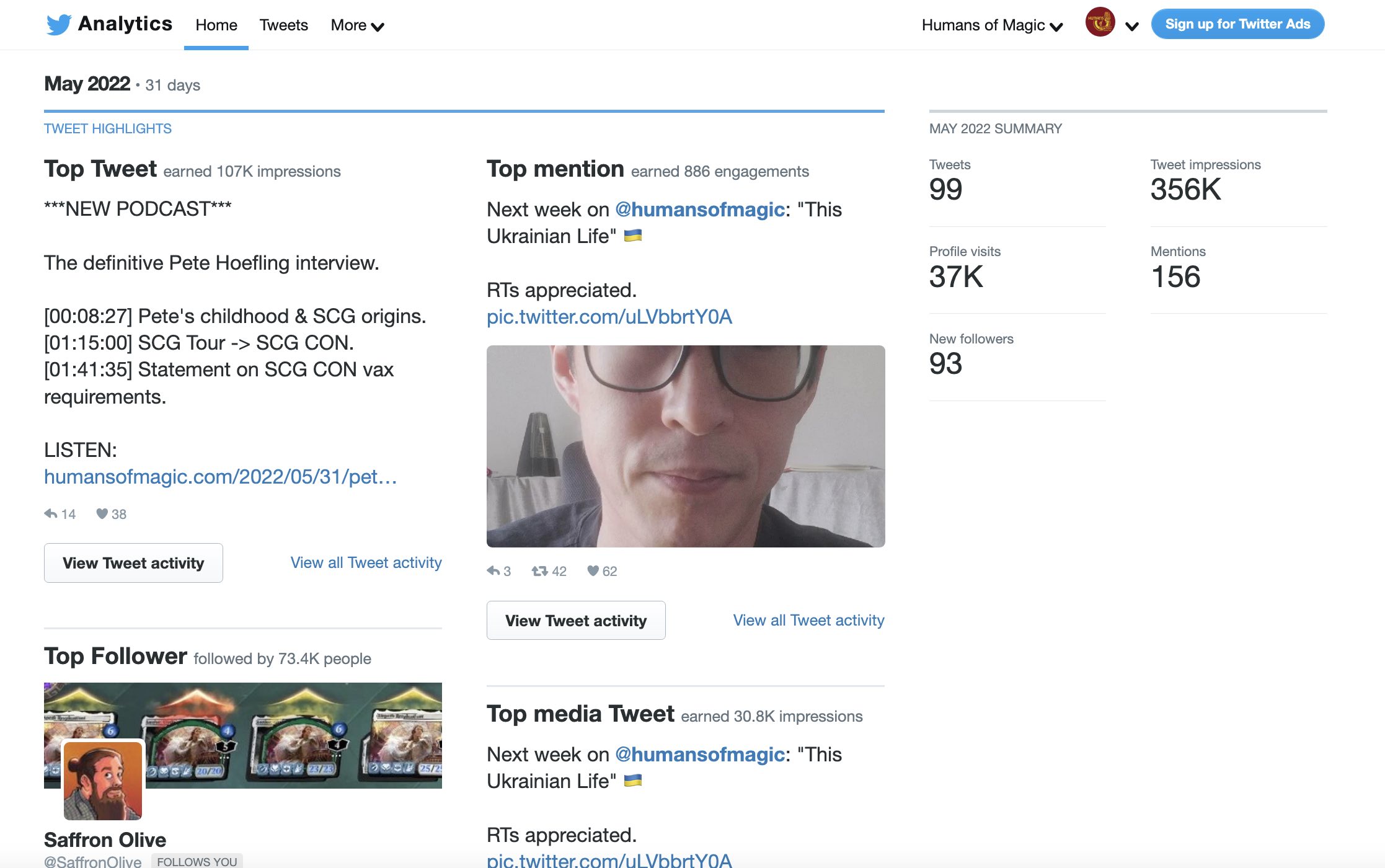Click the @humansofmagic mention in Top mention
This screenshot has width=1385, height=868.
point(699,210)
